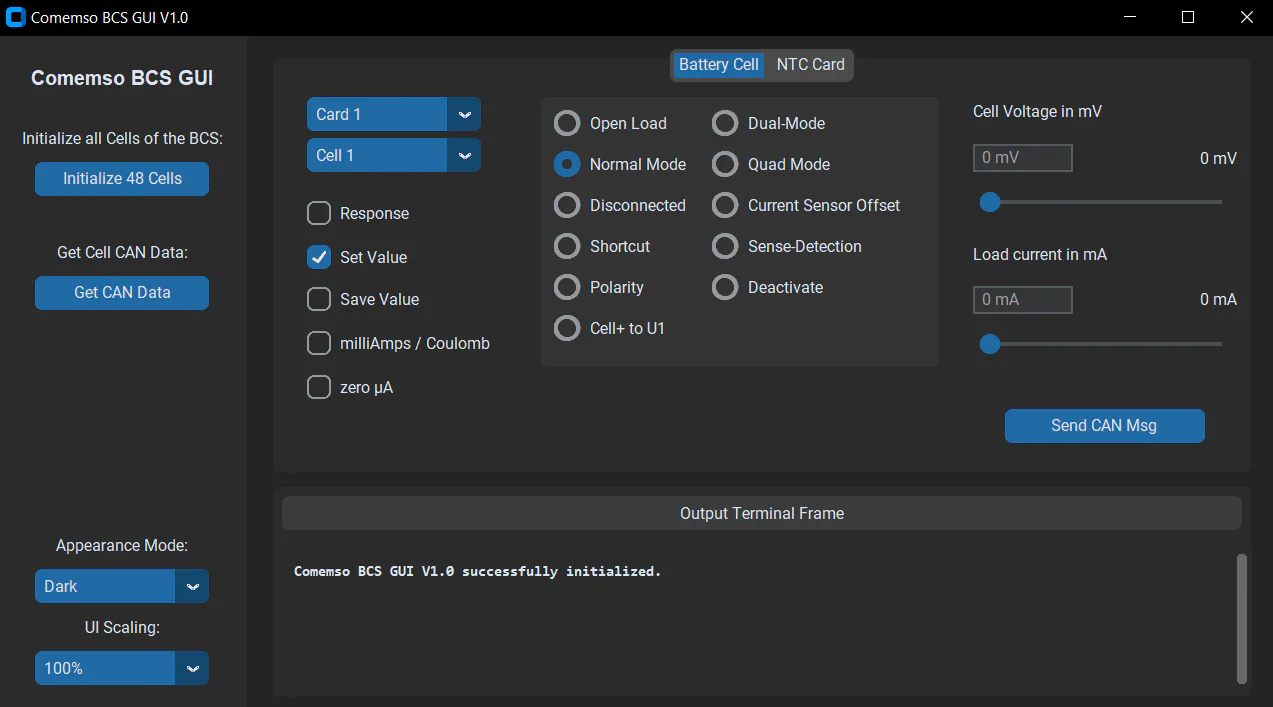Click the UI Scaling label
This screenshot has width=1273, height=707.
(x=122, y=627)
